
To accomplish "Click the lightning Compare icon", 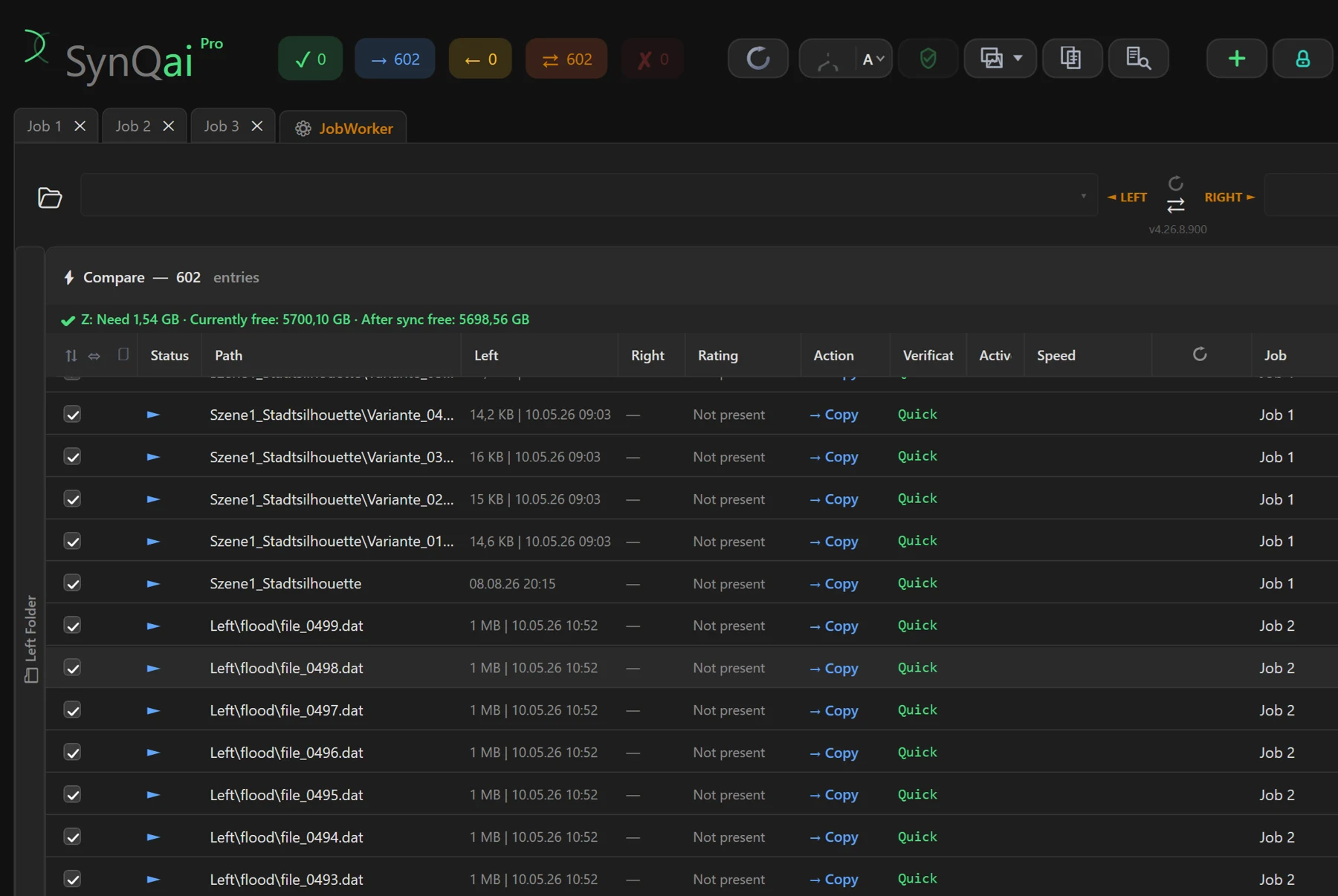I will (69, 277).
